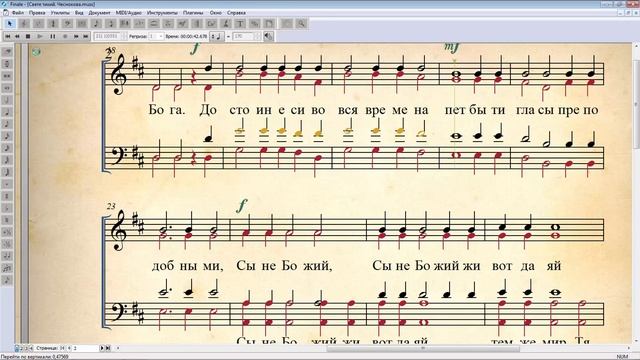Select the Time Signature tool
The image size is (640, 360).
(x=53, y=24)
